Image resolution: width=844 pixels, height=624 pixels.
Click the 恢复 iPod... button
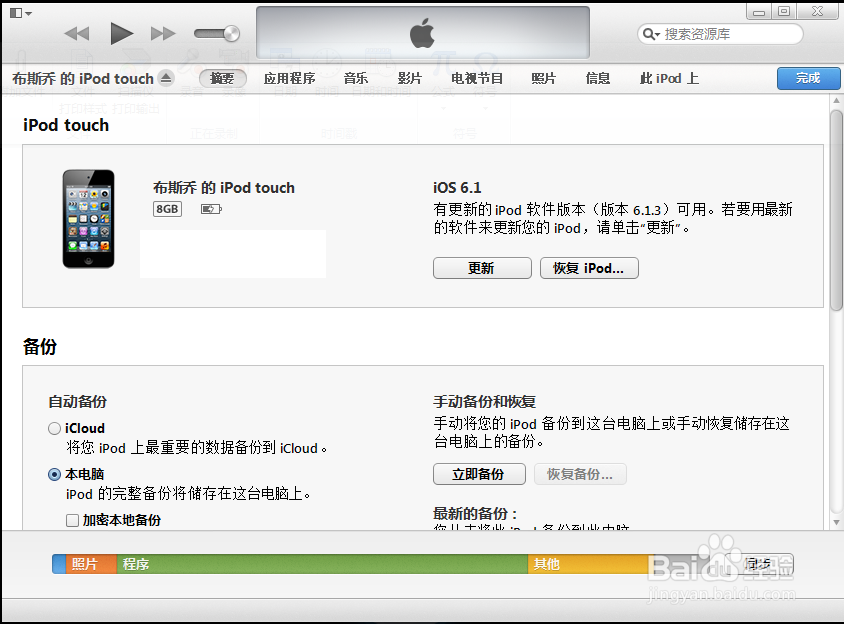589,268
